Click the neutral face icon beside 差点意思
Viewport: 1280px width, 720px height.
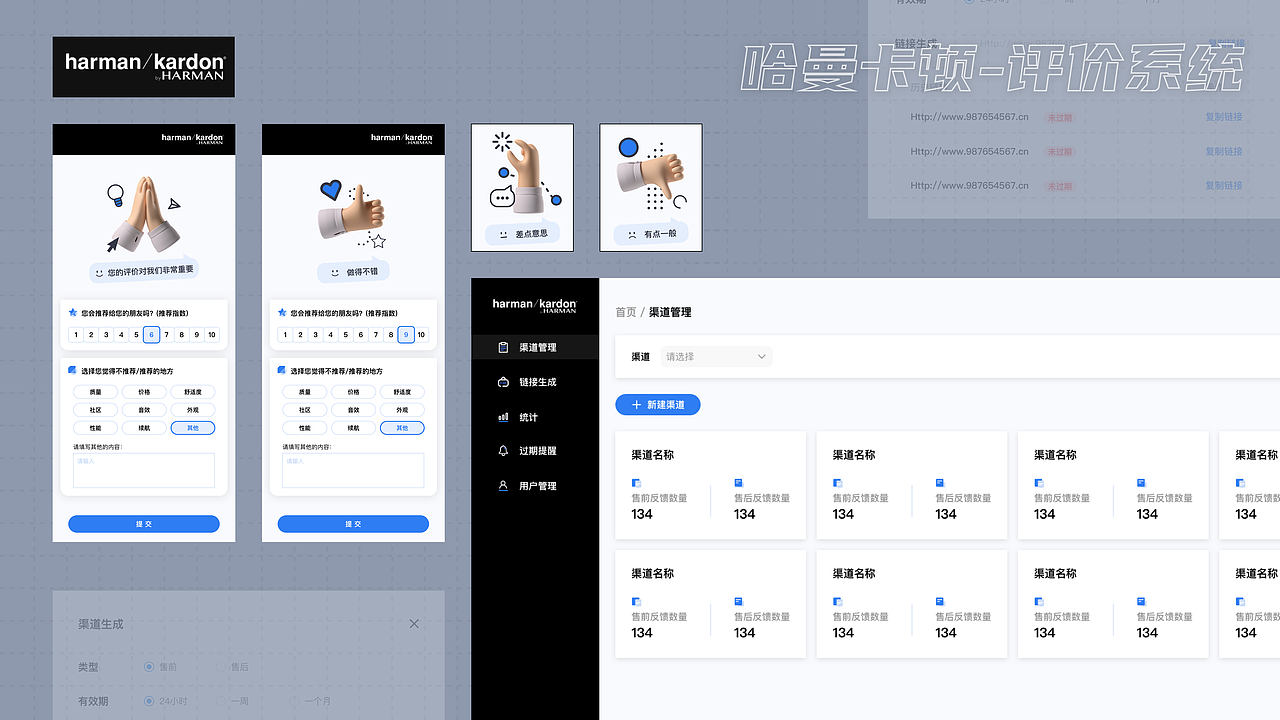click(503, 234)
